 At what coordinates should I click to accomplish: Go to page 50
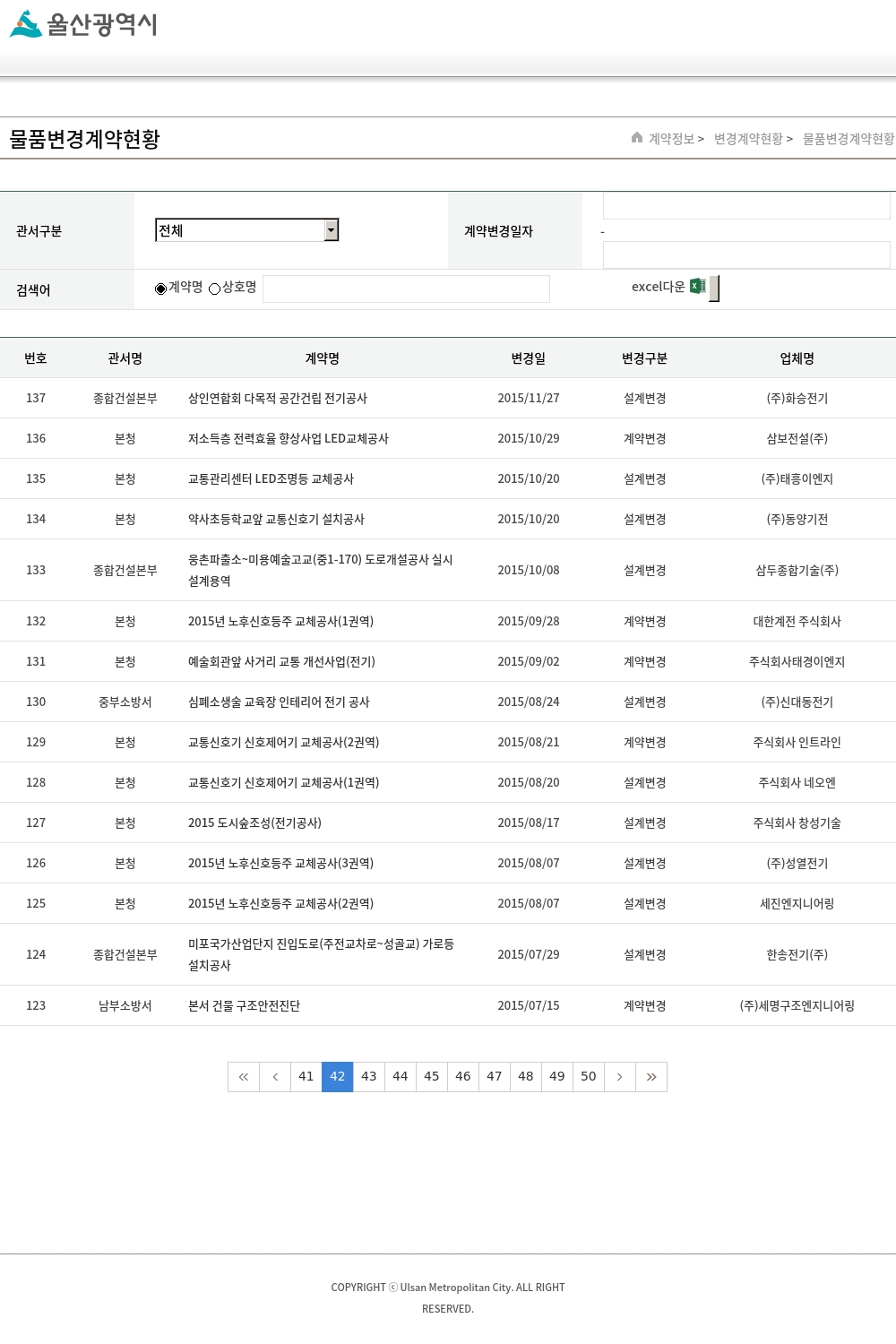tap(589, 1077)
